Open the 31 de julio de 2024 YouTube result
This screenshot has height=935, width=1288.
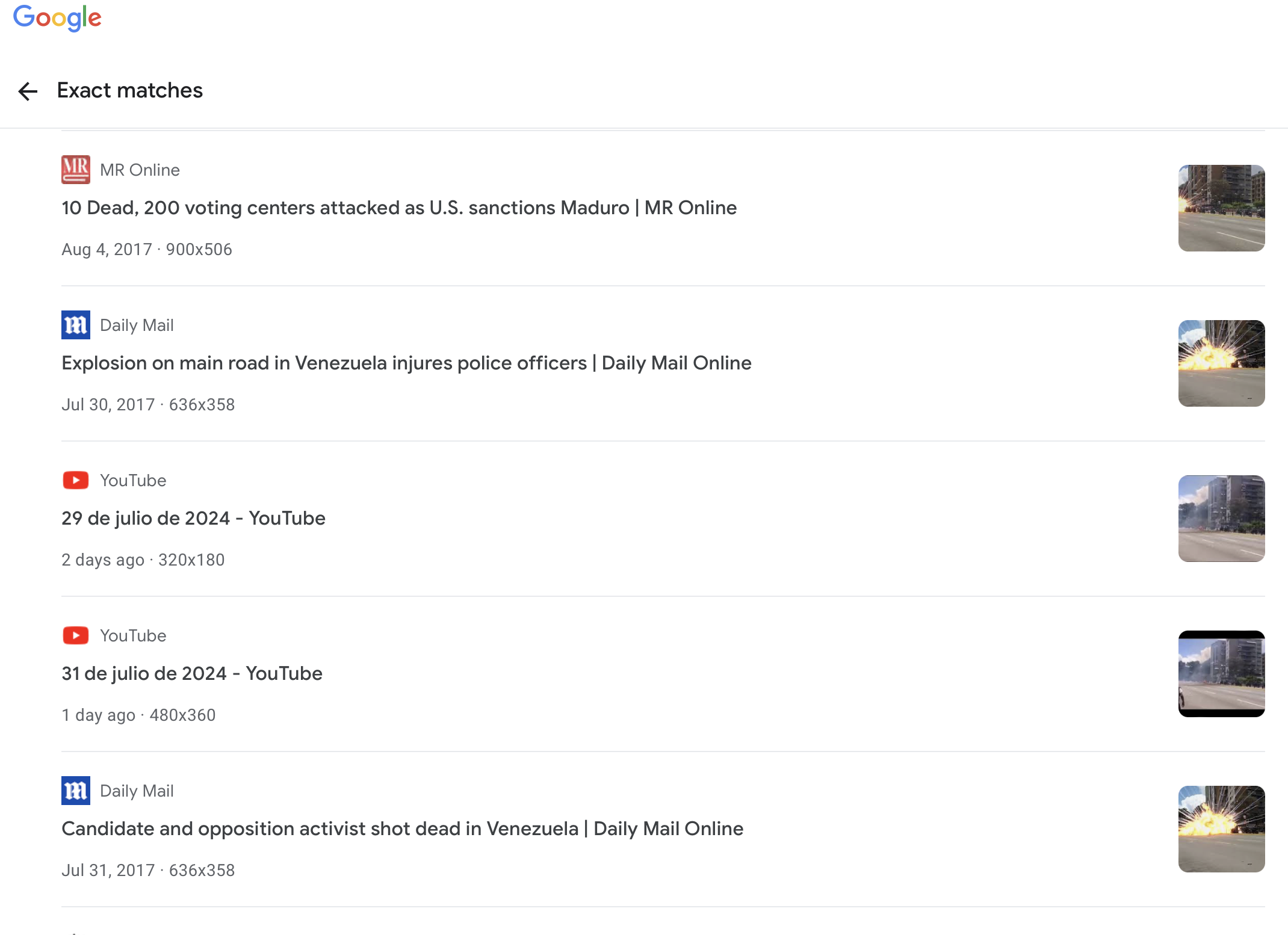pos(192,673)
